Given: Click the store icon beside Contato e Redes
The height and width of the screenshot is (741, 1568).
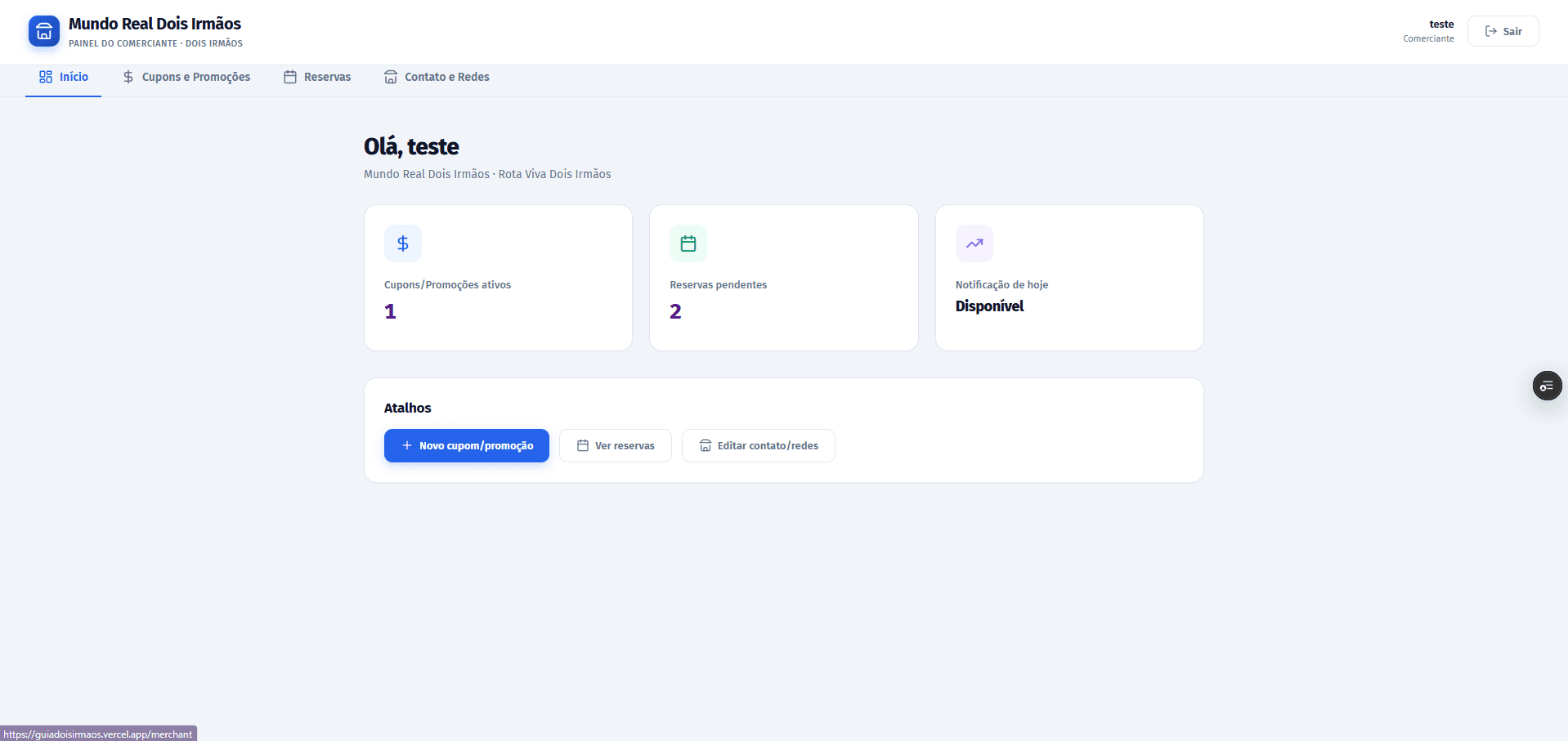Looking at the screenshot, I should coord(391,77).
